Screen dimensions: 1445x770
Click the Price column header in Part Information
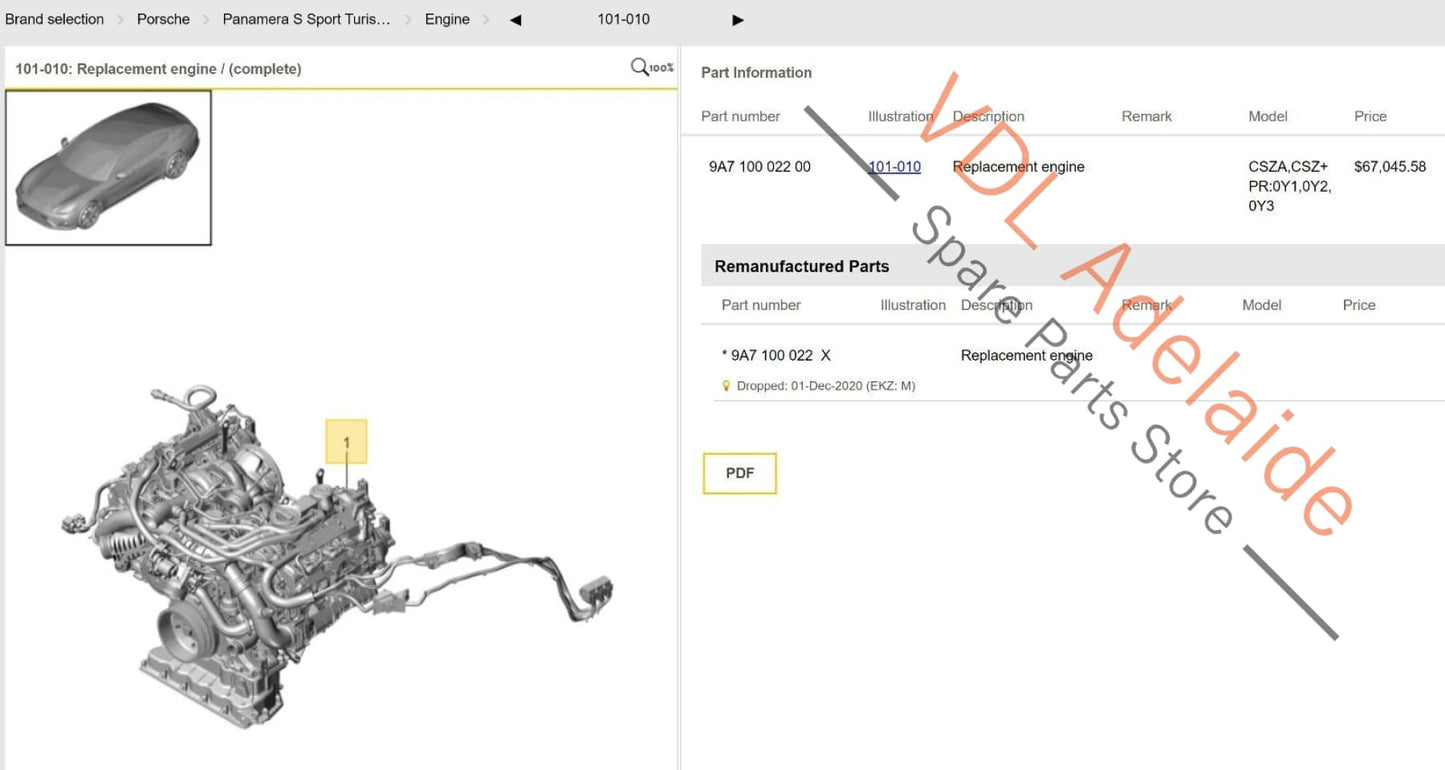[x=1370, y=117]
